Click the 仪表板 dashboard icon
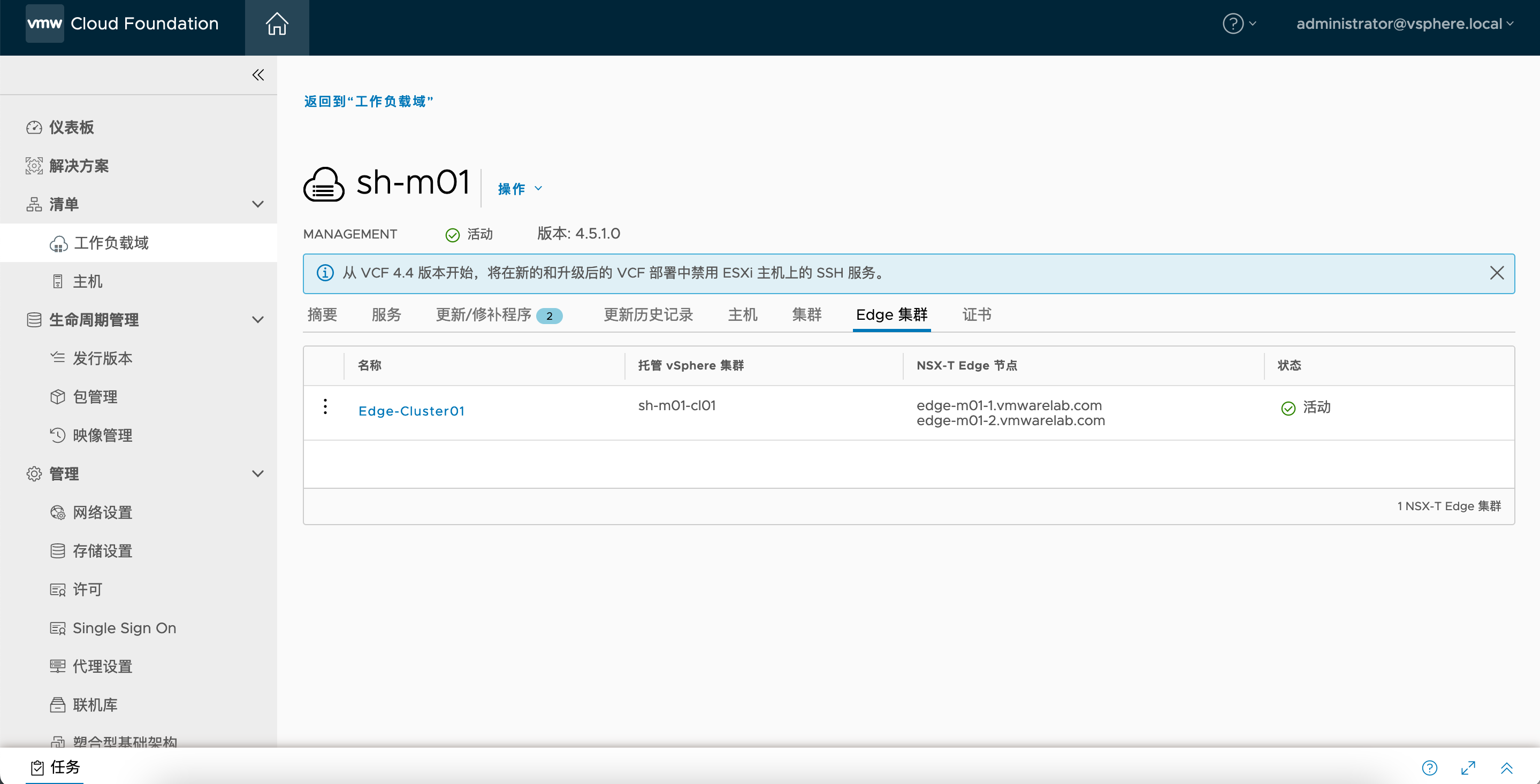Viewport: 1540px width, 784px height. pos(34,127)
